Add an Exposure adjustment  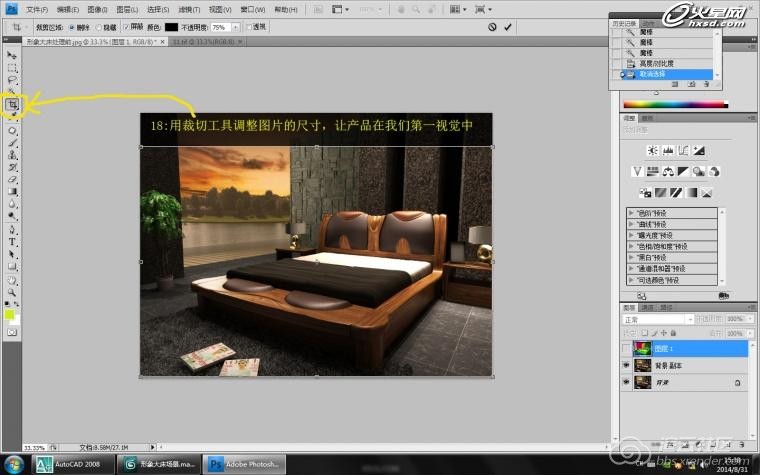699,151
